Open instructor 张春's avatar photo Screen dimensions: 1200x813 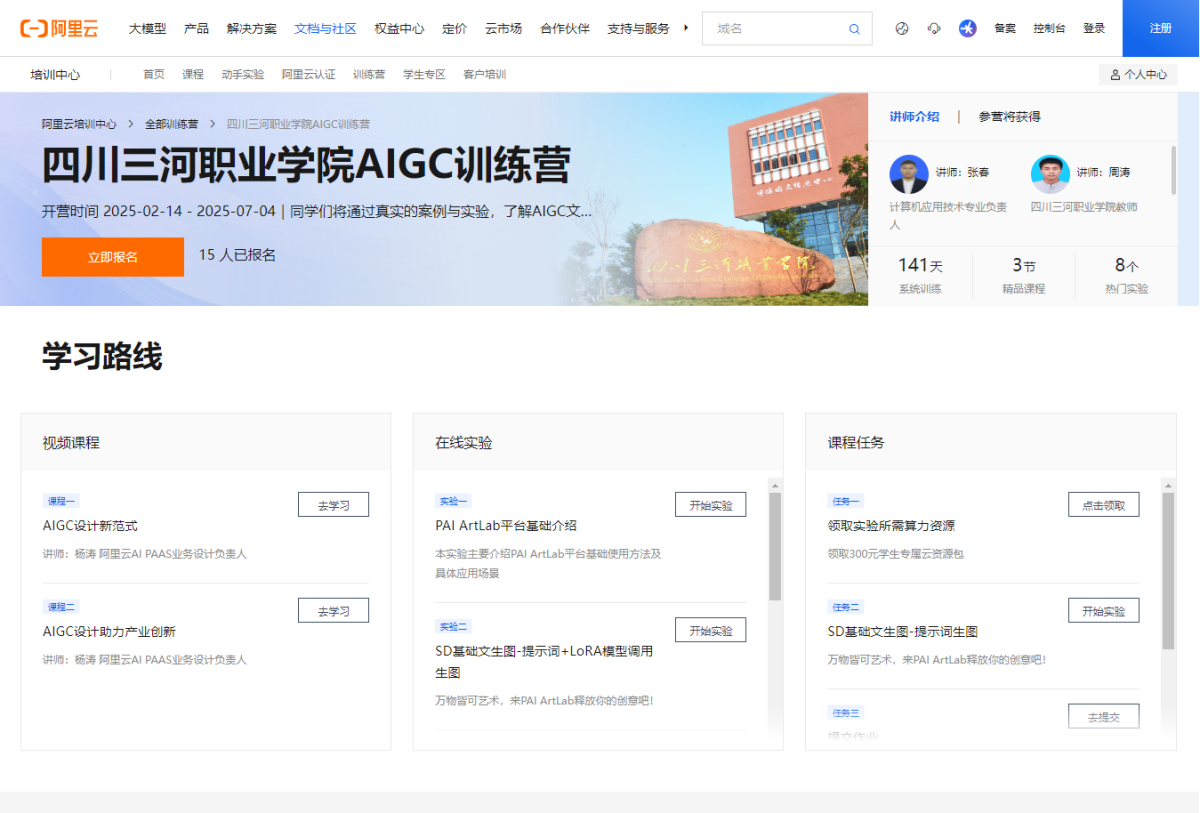[x=908, y=172]
